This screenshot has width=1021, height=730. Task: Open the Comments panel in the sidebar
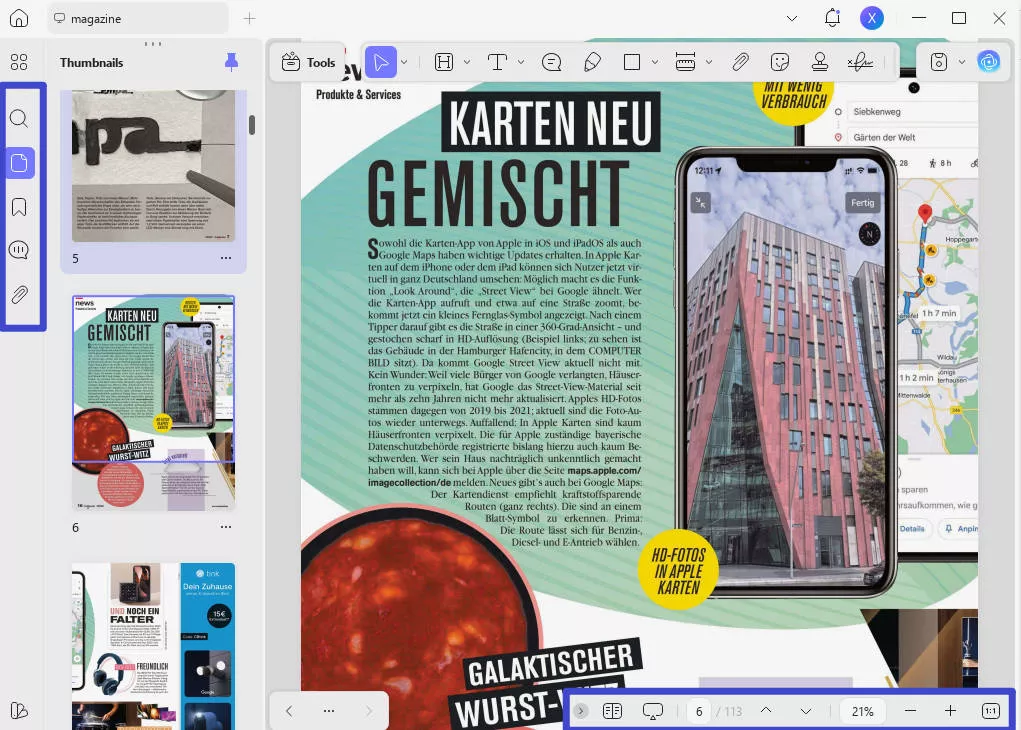point(19,251)
